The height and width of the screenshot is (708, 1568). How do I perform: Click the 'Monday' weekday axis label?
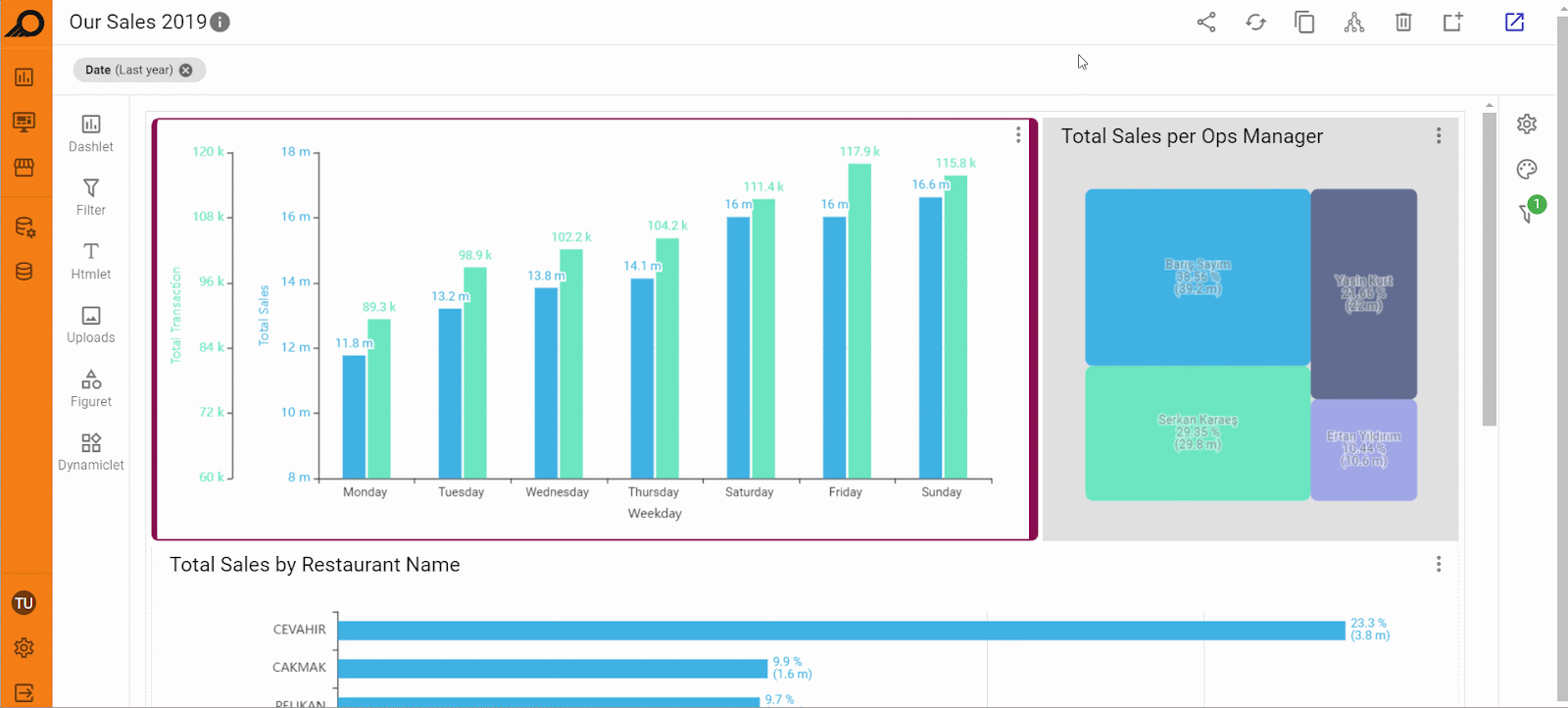click(x=365, y=492)
